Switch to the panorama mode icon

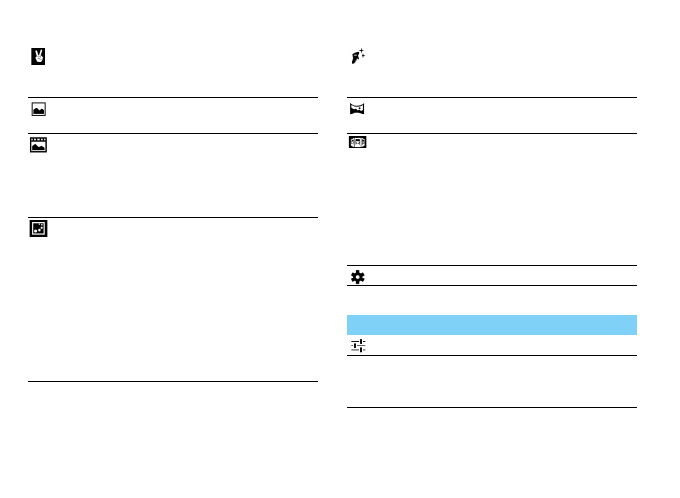(x=357, y=109)
